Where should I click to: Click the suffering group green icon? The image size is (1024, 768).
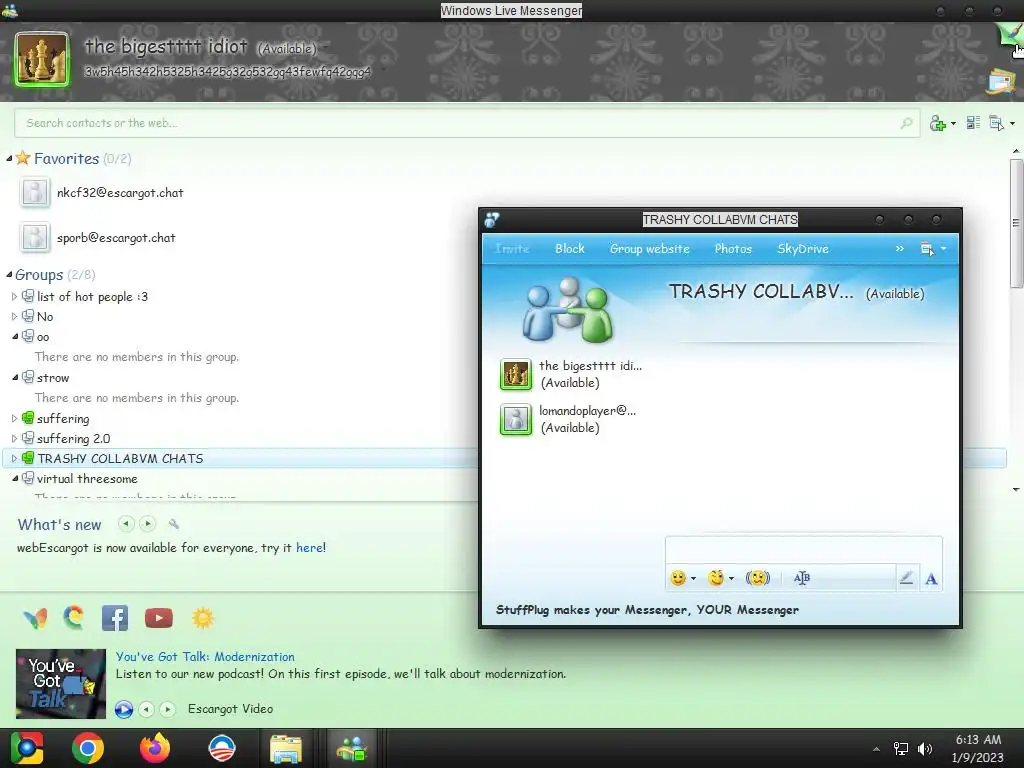pyautogui.click(x=28, y=418)
